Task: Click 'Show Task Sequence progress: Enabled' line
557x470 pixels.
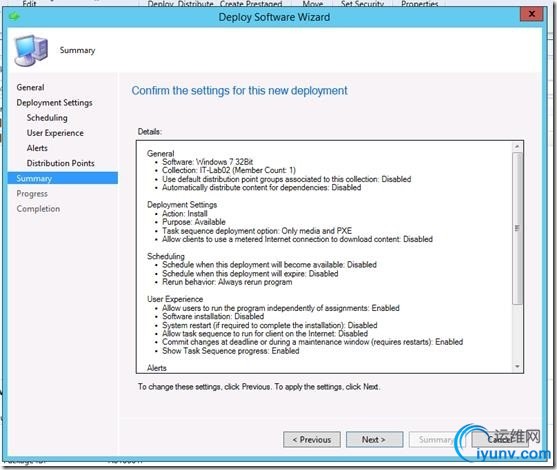Action: coord(231,351)
